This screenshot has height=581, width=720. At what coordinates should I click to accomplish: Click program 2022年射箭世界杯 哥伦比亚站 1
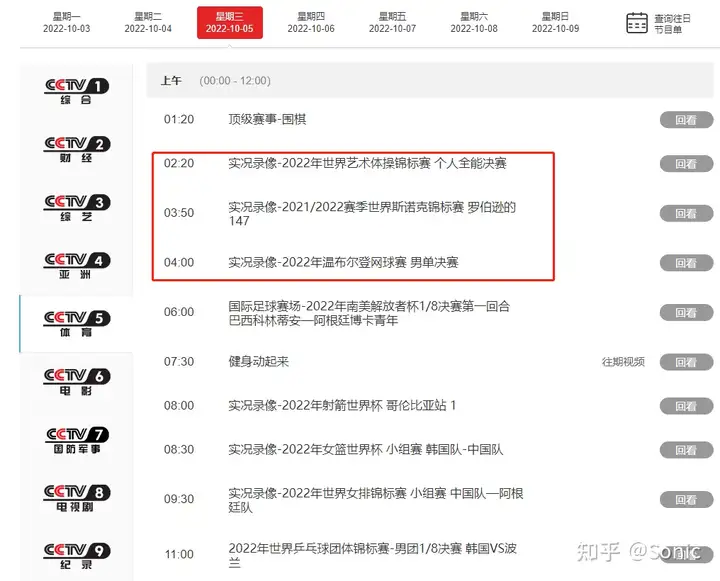[342, 405]
